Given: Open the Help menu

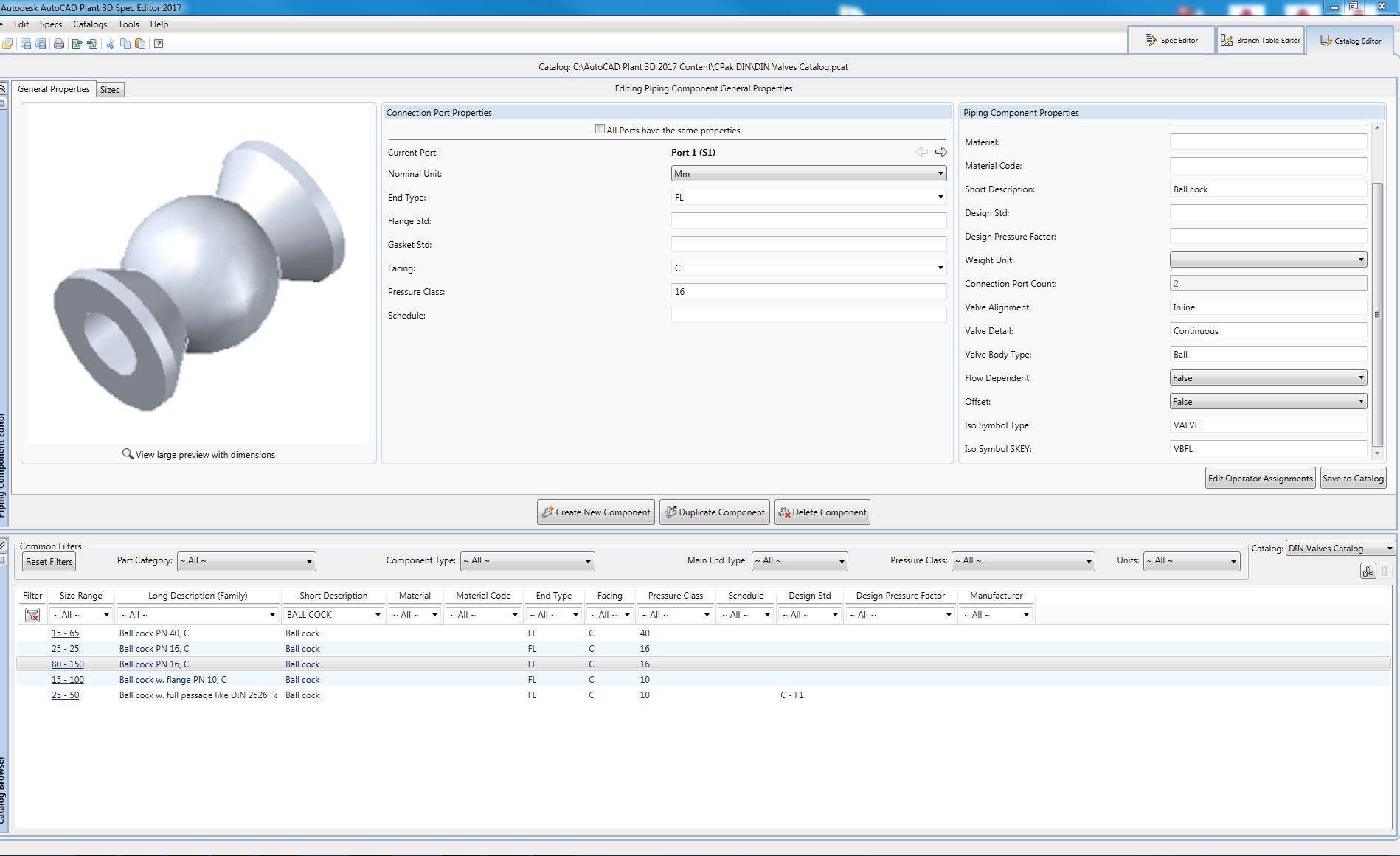Looking at the screenshot, I should point(159,24).
